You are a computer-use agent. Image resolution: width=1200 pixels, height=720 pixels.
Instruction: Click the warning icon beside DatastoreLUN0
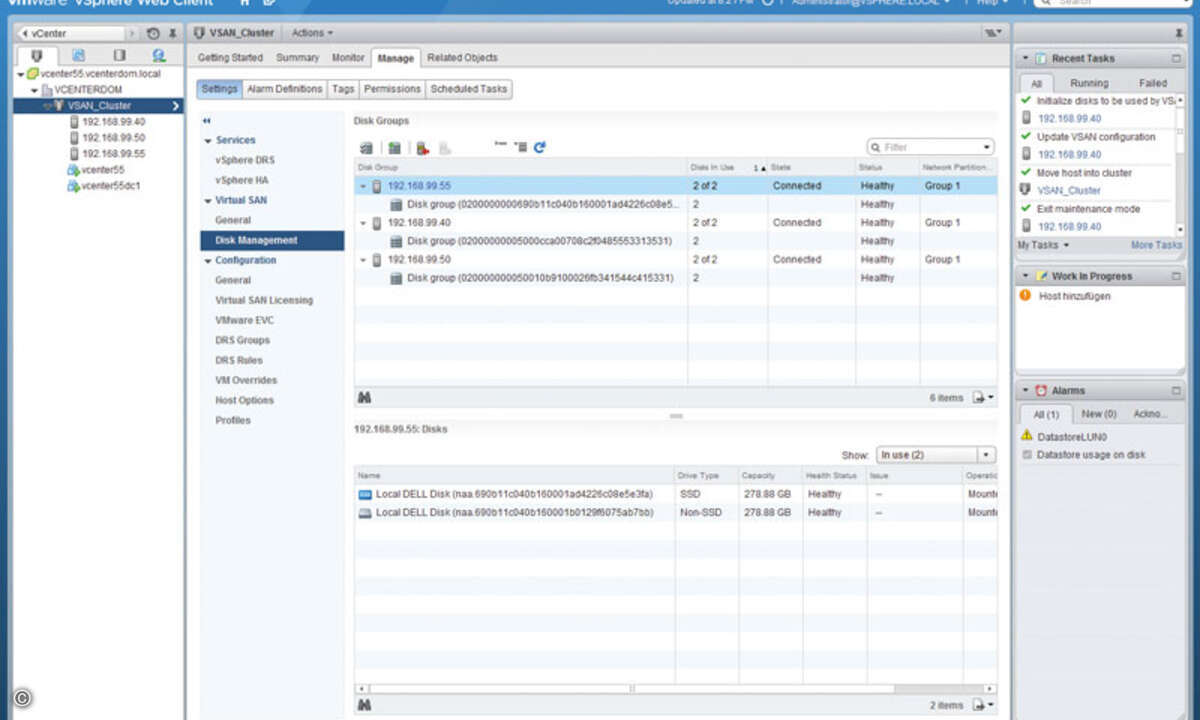[x=1027, y=436]
